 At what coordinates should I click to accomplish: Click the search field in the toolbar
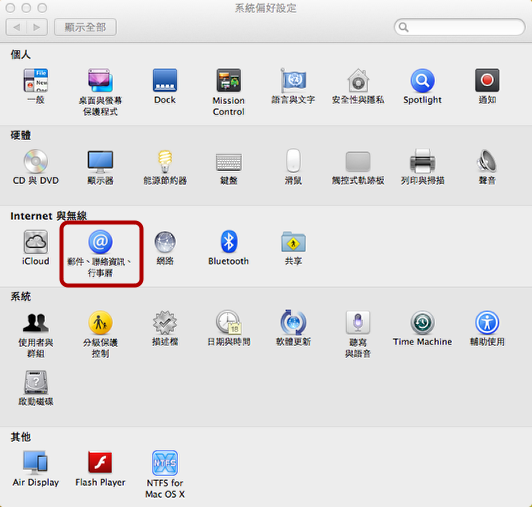[x=460, y=27]
